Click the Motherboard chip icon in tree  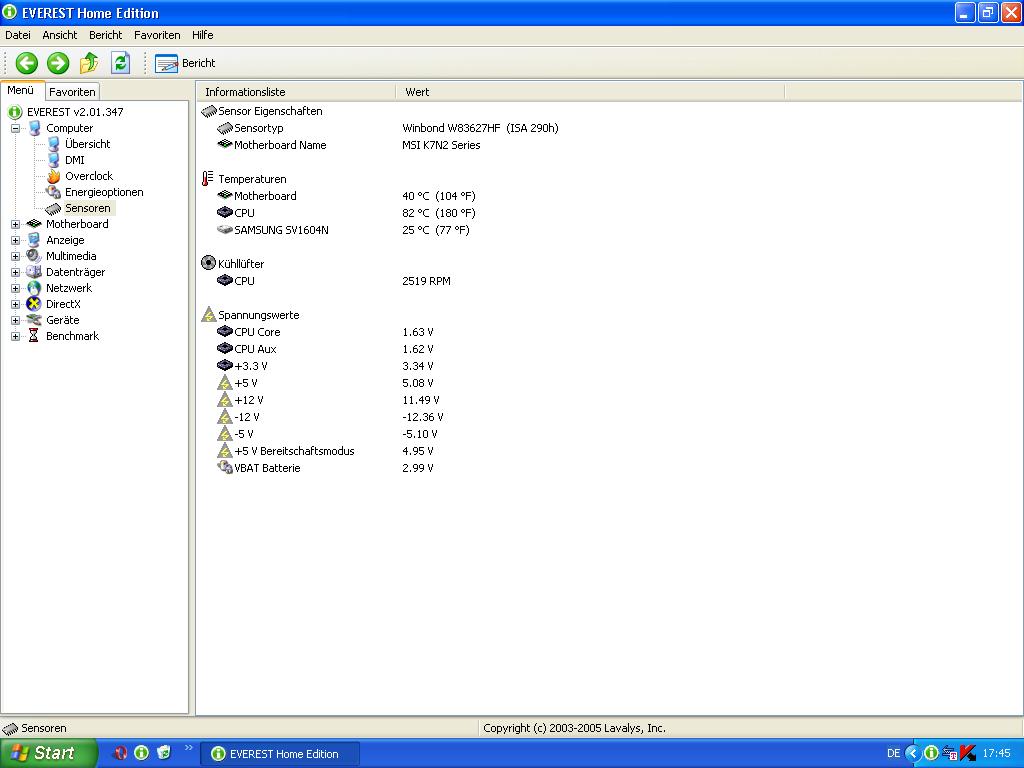point(34,224)
